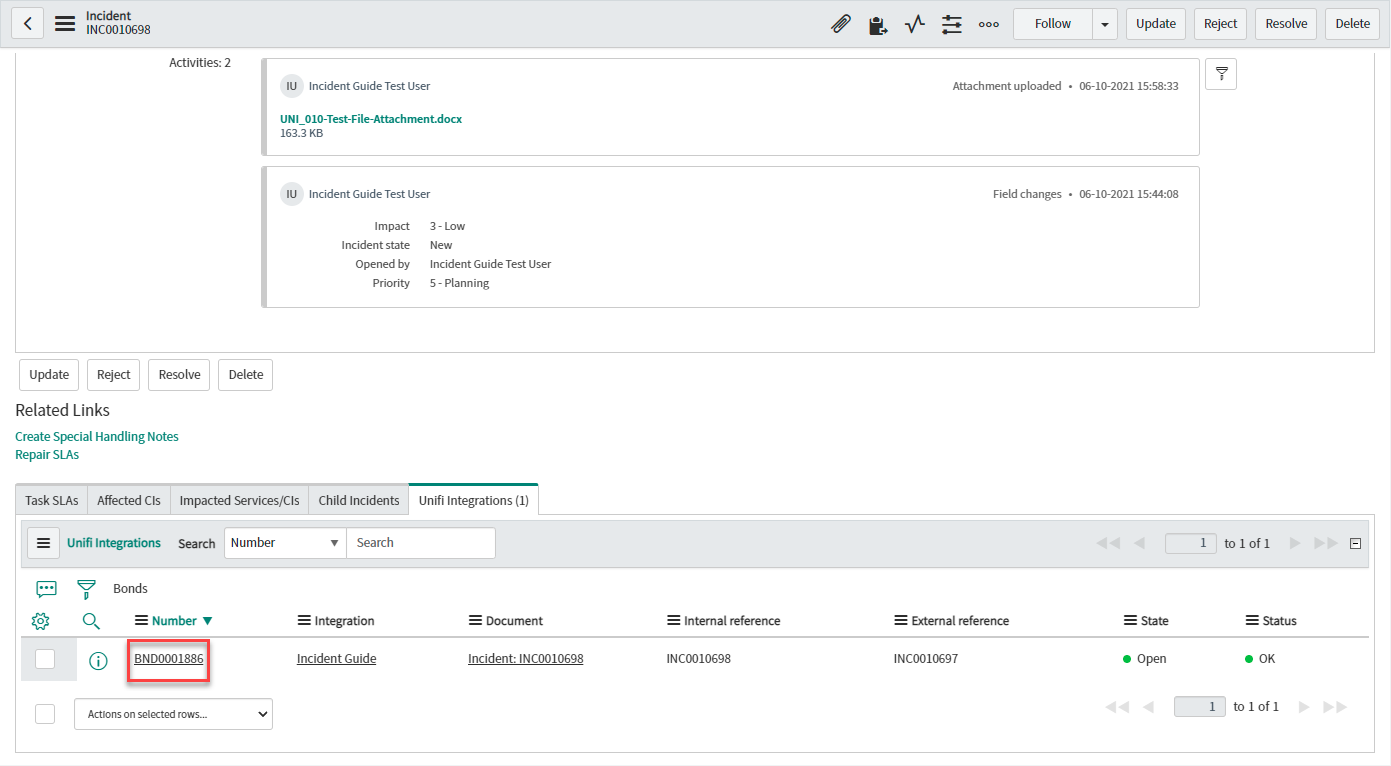Image resolution: width=1391 pixels, height=766 pixels.
Task: Open the Create Special Handling Notes link
Action: coord(97,437)
